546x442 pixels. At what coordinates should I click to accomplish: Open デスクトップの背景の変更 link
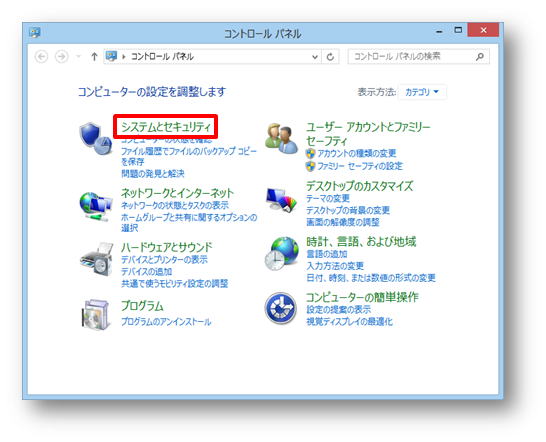tap(348, 210)
